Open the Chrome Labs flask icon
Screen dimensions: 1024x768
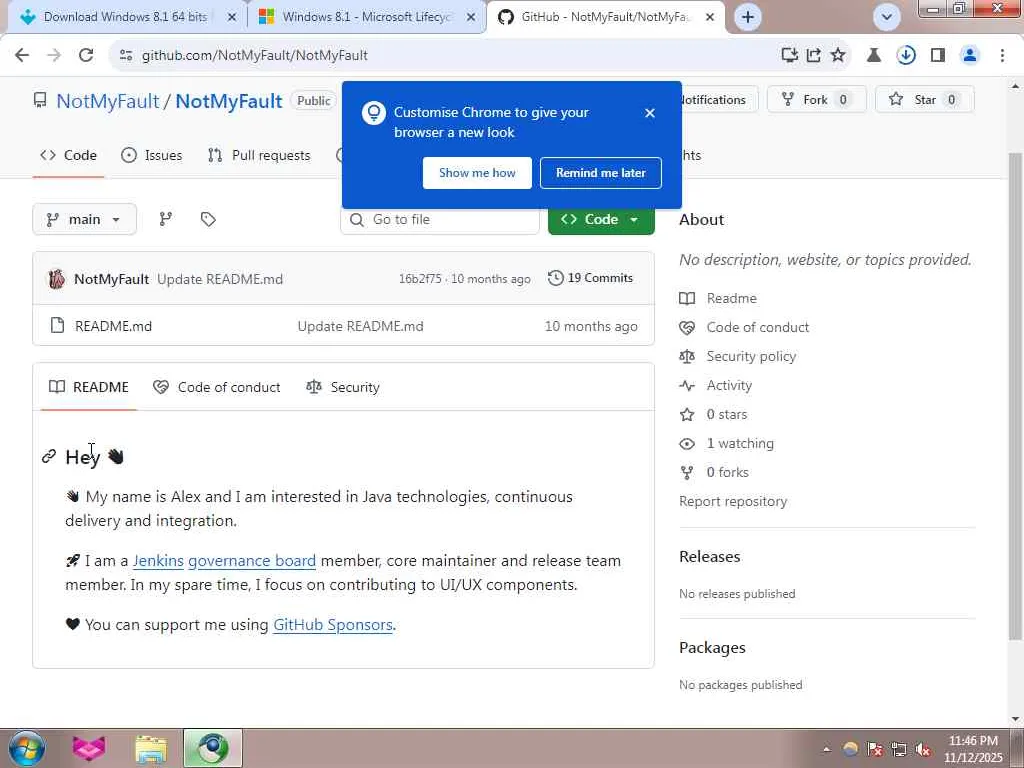pos(874,56)
